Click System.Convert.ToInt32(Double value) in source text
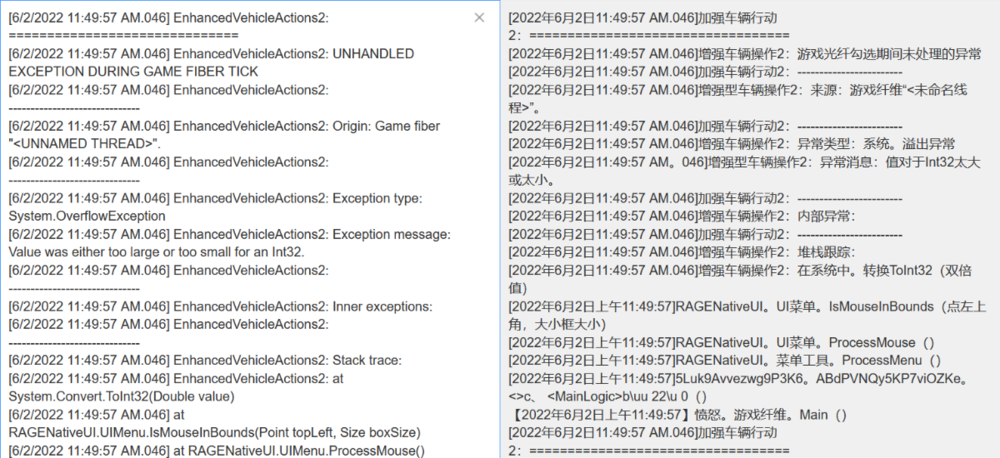Screen dimensions: 1000x458 pos(121,397)
